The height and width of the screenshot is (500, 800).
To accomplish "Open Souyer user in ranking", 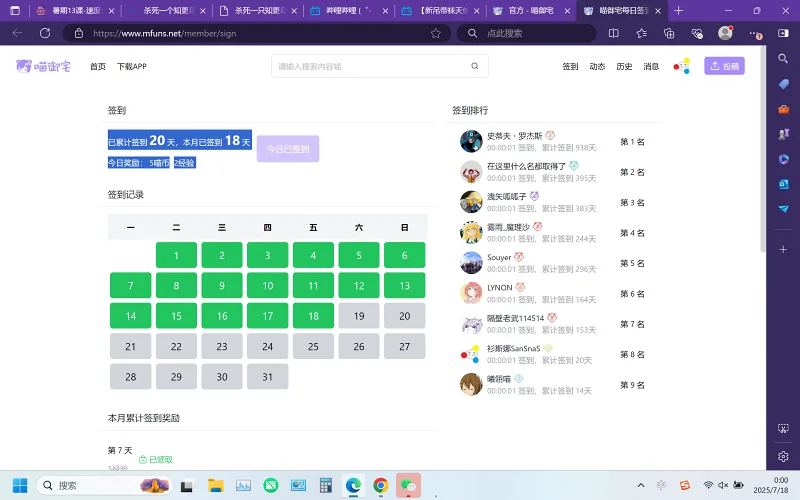I will (x=499, y=258).
